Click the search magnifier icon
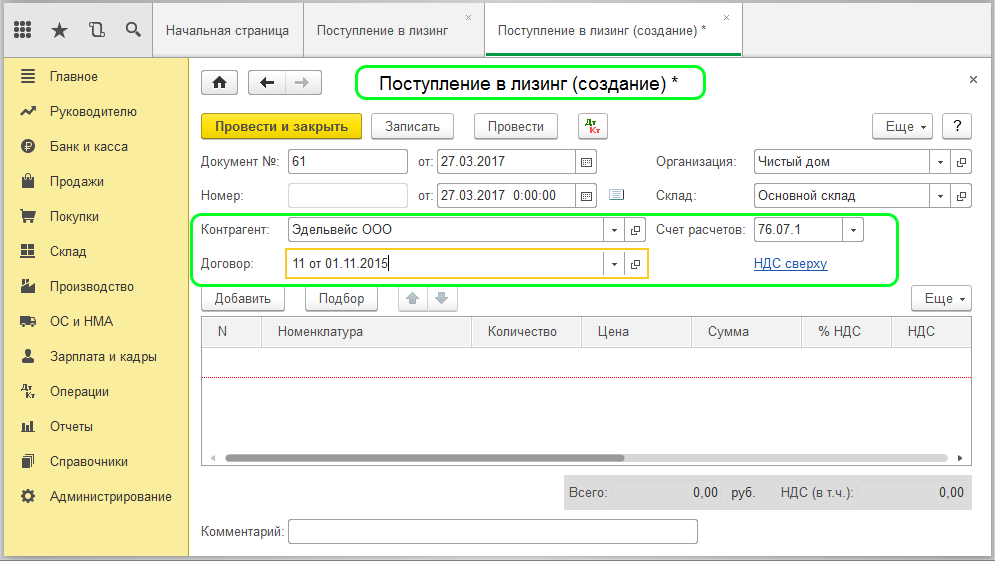This screenshot has height=561, width=995. tap(132, 30)
